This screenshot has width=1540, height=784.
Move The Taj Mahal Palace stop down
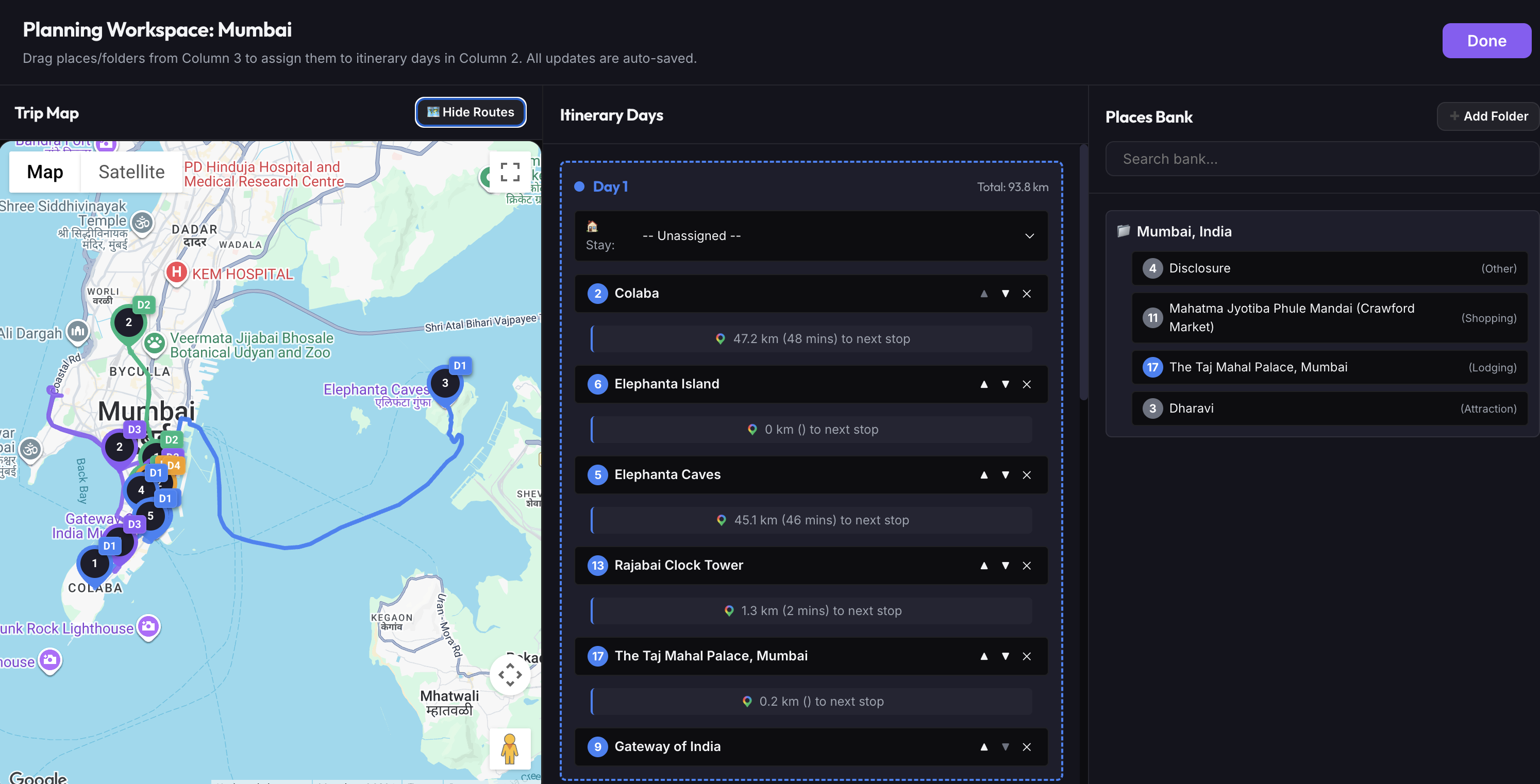(1005, 656)
